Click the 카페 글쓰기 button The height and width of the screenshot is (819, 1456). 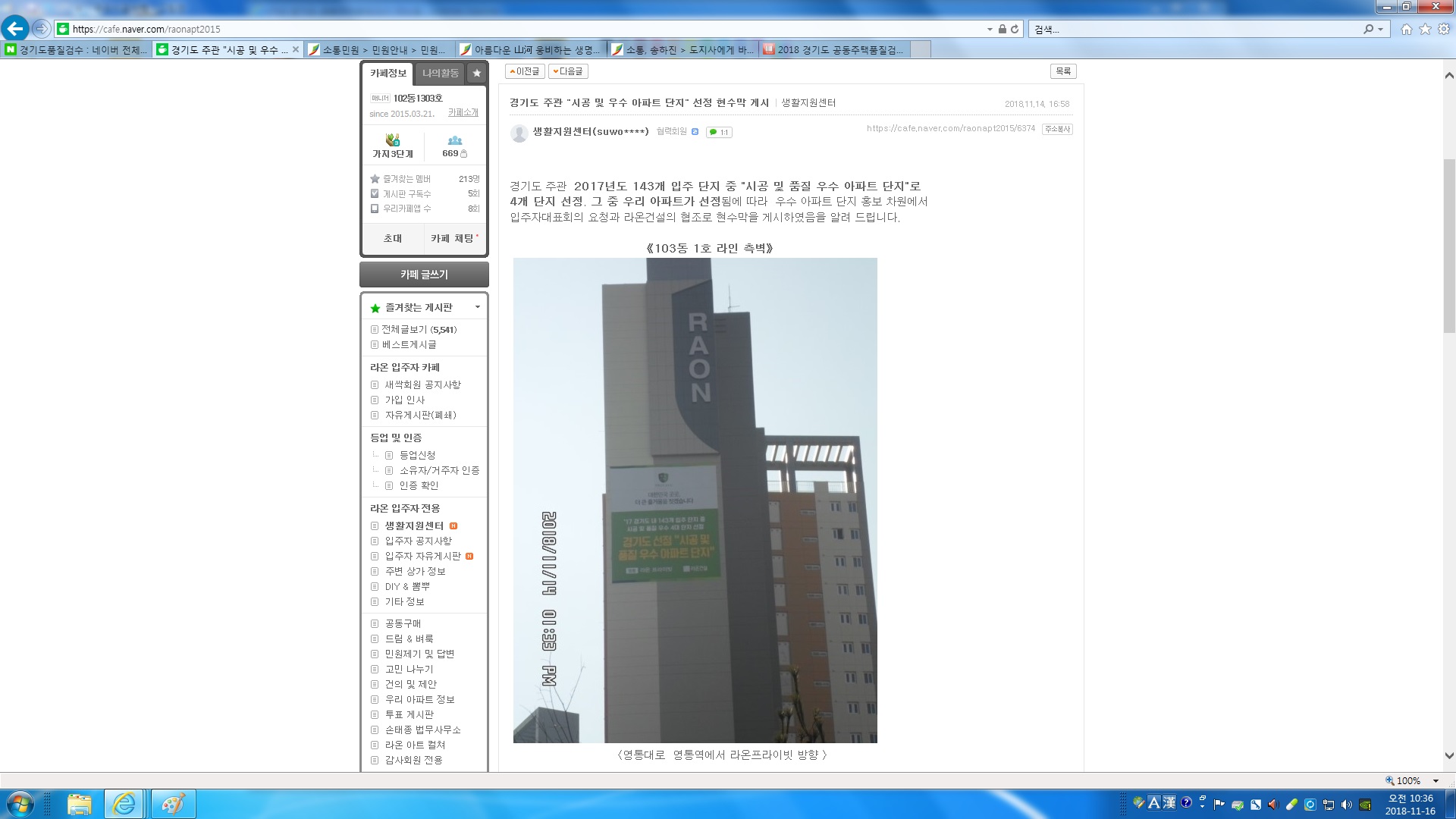tap(423, 274)
